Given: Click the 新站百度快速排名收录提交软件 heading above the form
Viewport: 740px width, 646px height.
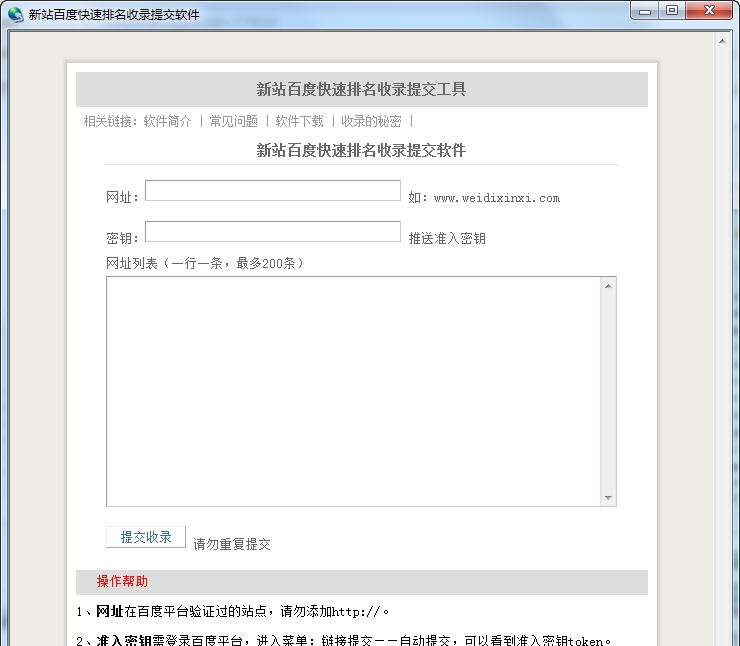Looking at the screenshot, I should (x=362, y=150).
